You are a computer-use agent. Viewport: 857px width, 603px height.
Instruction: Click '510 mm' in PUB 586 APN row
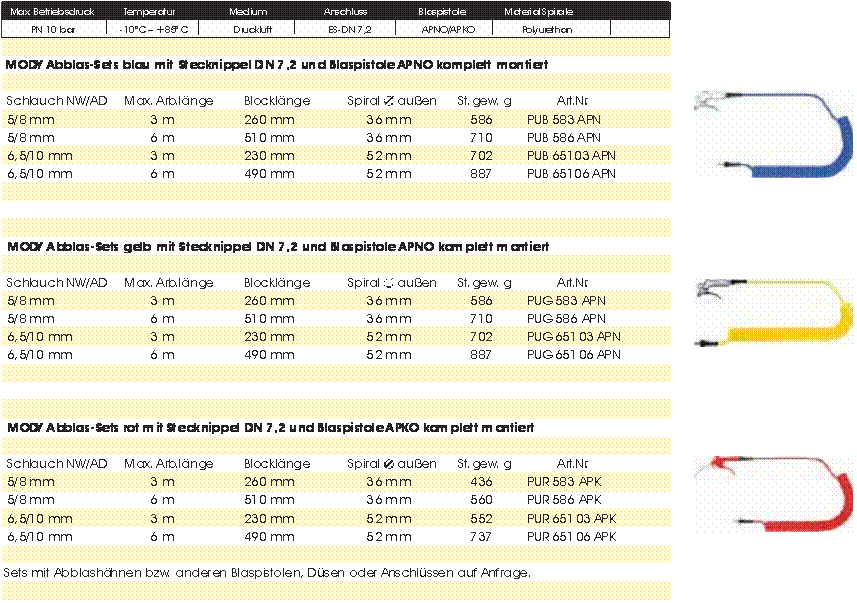269,138
